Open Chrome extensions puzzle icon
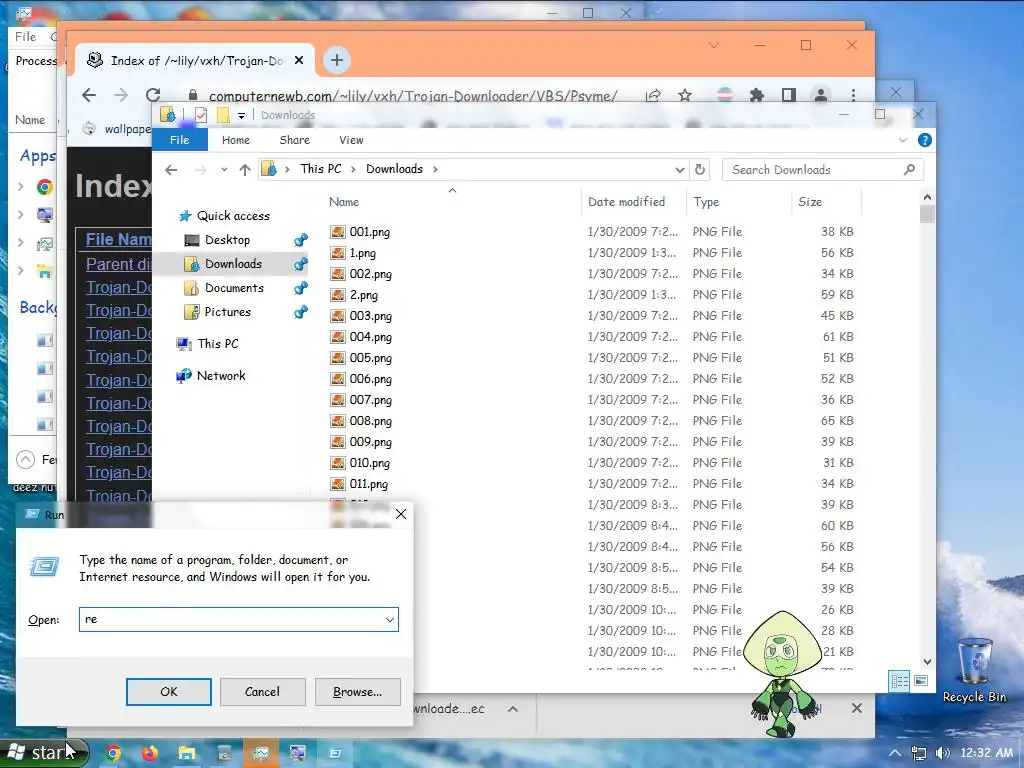The width and height of the screenshot is (1024, 768). pyautogui.click(x=757, y=95)
